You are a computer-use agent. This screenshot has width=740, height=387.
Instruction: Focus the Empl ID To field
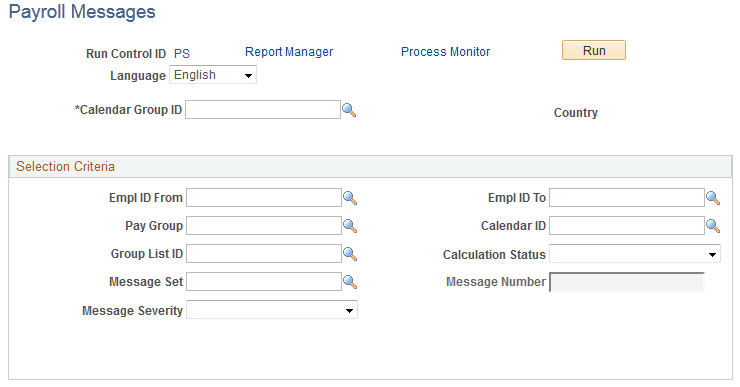tap(627, 197)
